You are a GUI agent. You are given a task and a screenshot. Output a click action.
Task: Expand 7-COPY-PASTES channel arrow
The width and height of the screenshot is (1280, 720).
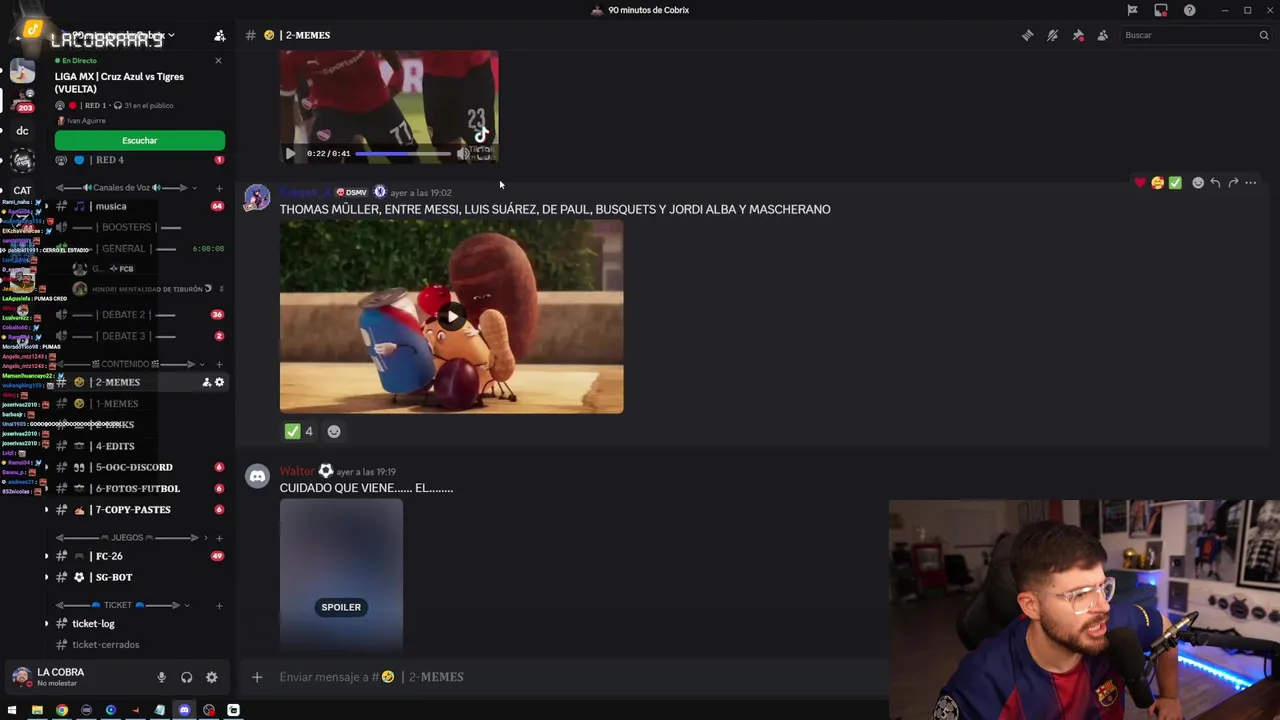(x=46, y=510)
